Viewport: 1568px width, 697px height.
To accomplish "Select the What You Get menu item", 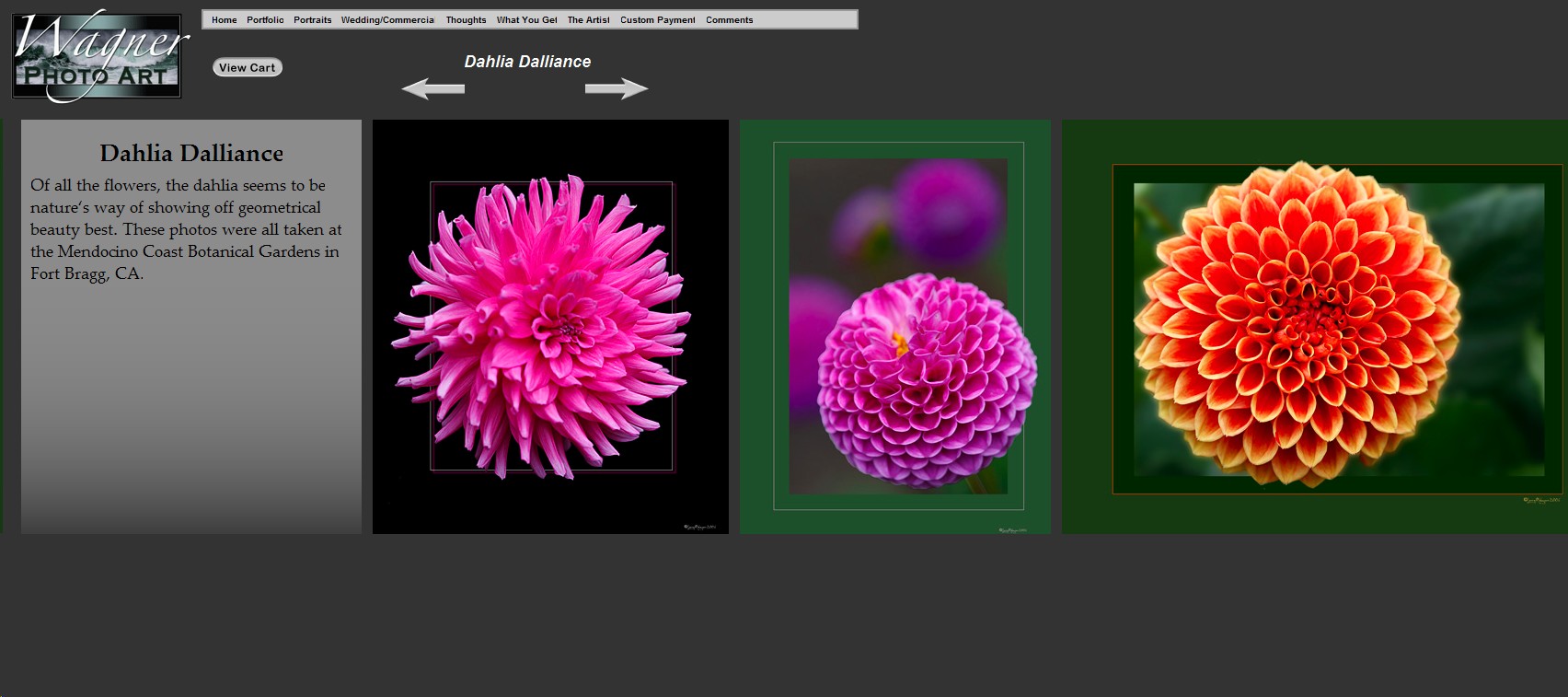I will click(x=526, y=20).
